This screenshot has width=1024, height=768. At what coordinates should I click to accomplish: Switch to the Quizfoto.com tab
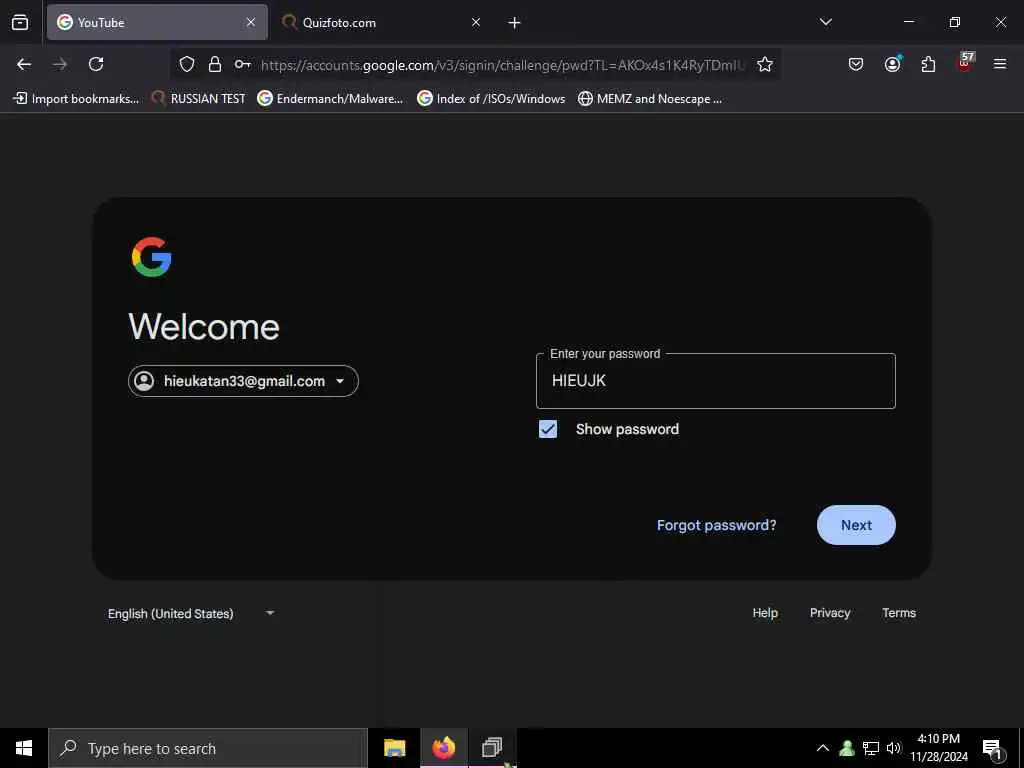(382, 22)
